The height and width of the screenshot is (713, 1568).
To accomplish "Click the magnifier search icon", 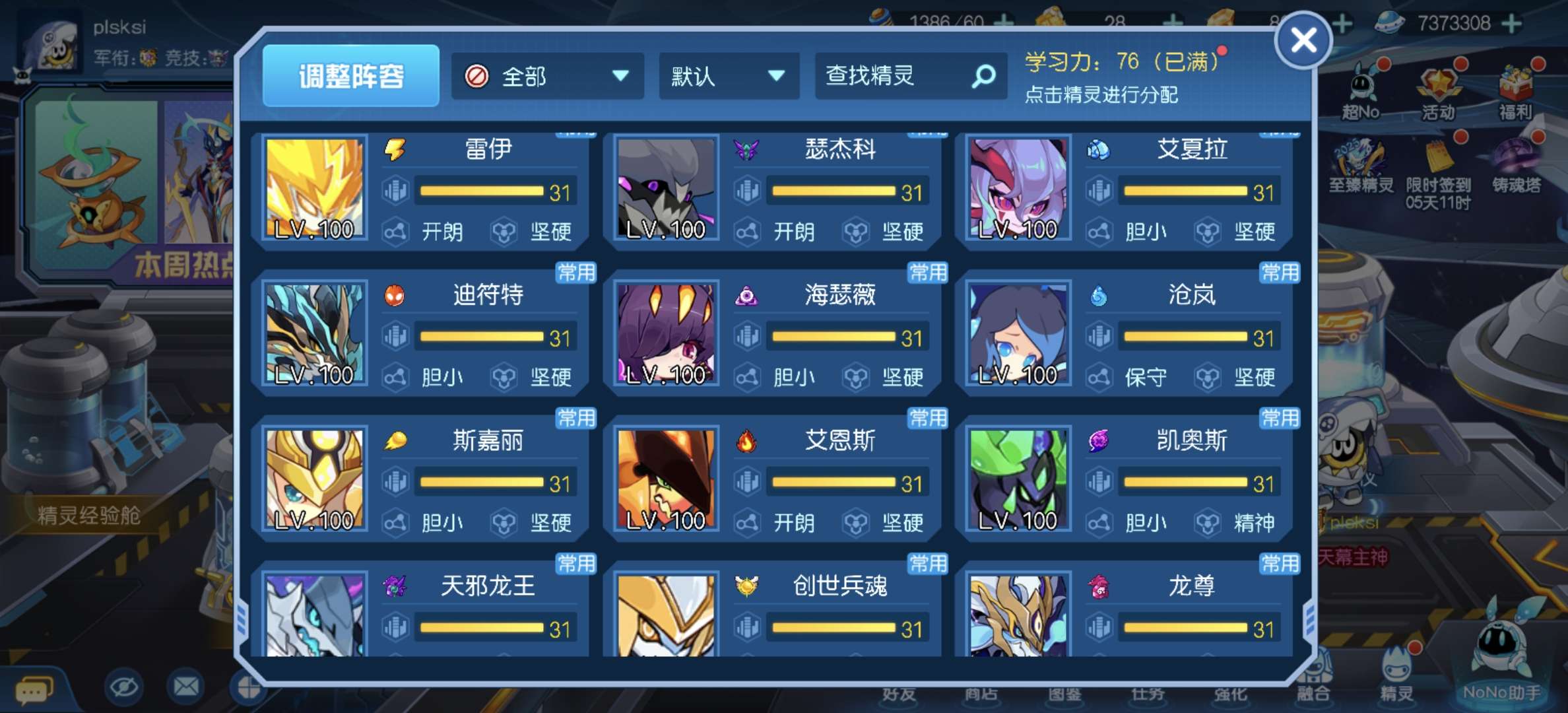I will pos(983,77).
